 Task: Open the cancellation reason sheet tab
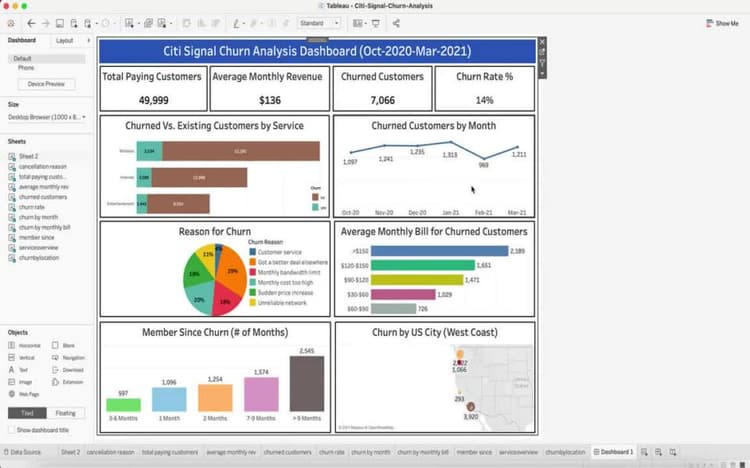coord(110,452)
